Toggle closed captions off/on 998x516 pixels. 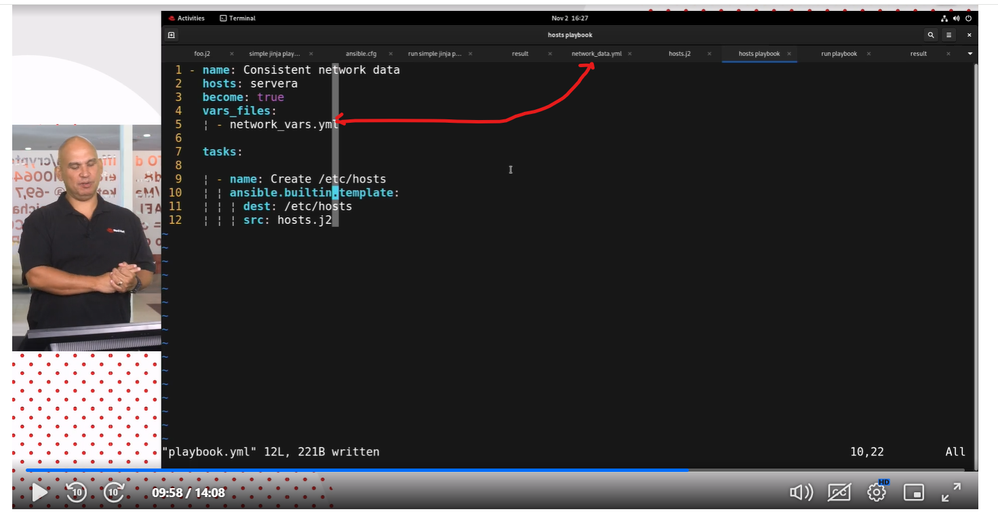click(839, 492)
